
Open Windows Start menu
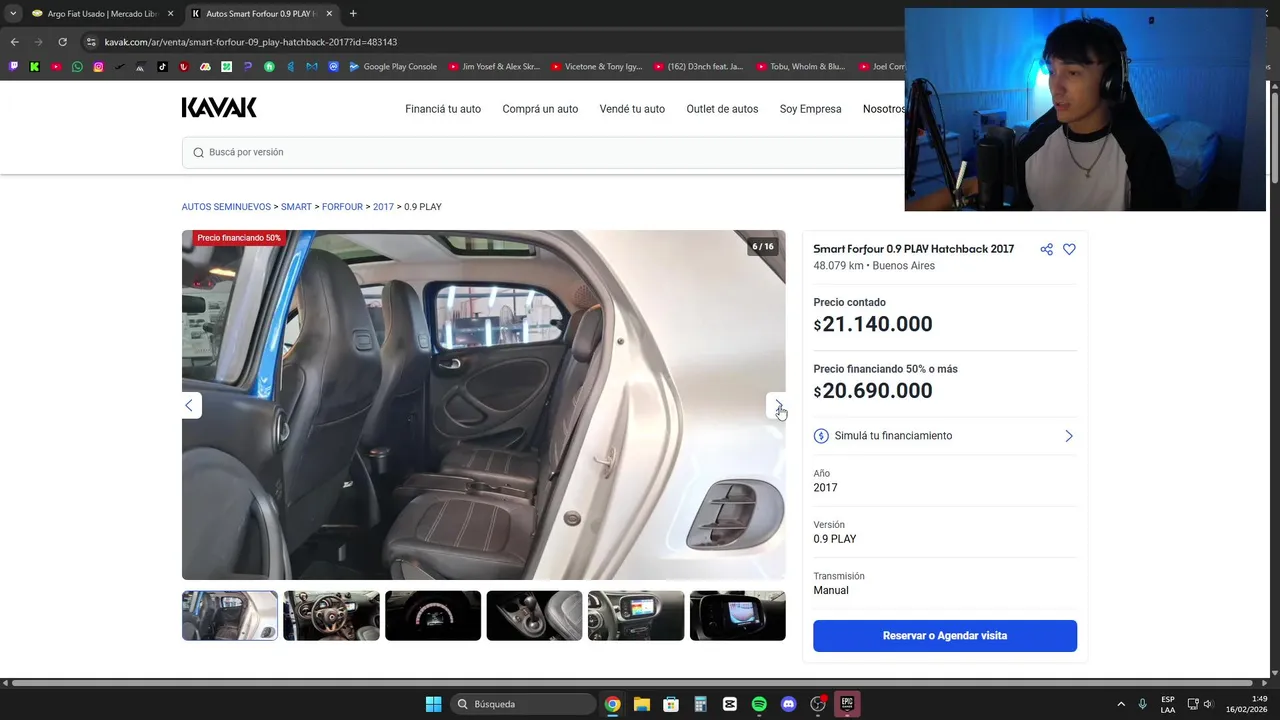[433, 704]
